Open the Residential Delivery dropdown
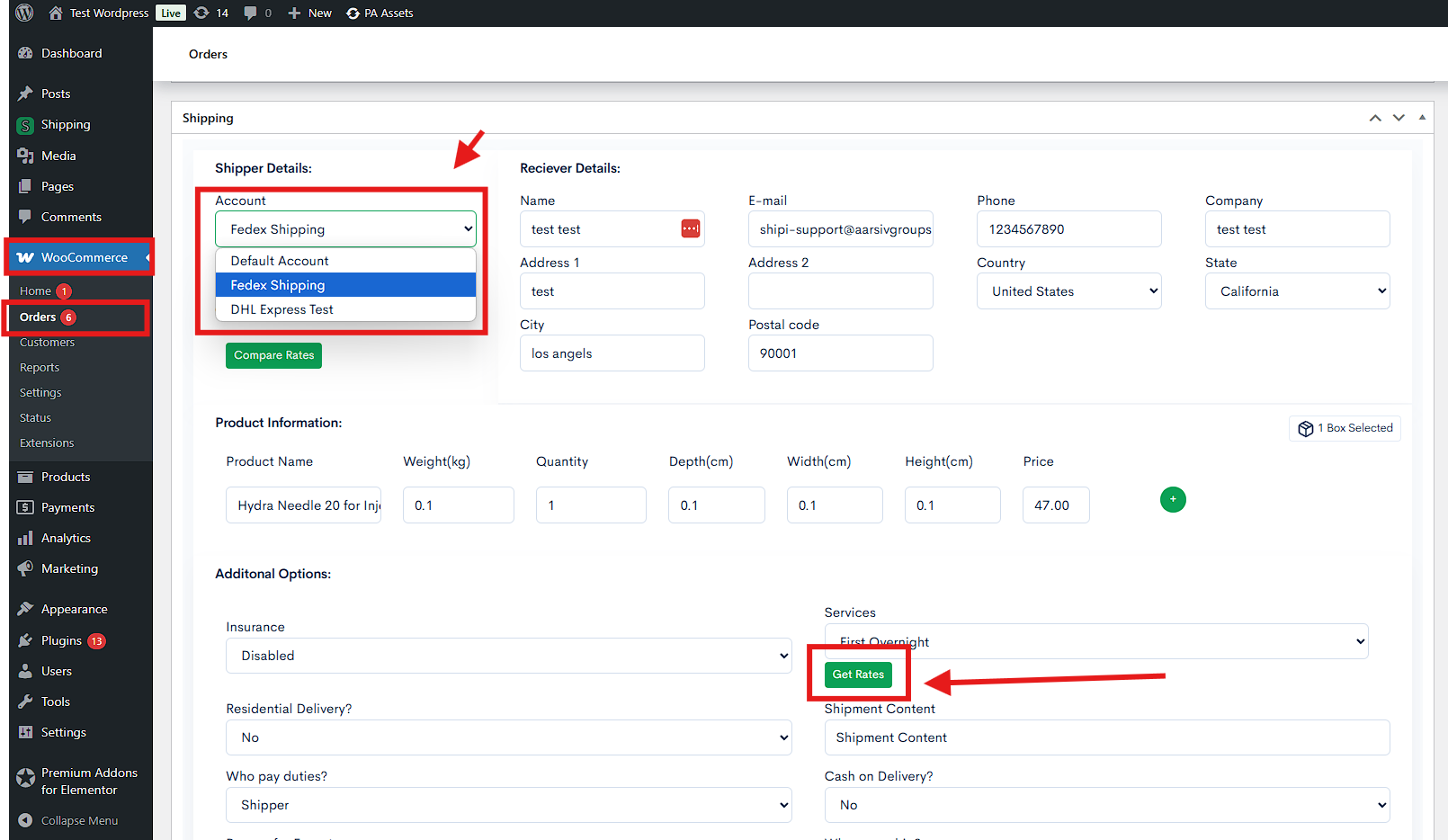The height and width of the screenshot is (840, 1448). click(x=508, y=737)
